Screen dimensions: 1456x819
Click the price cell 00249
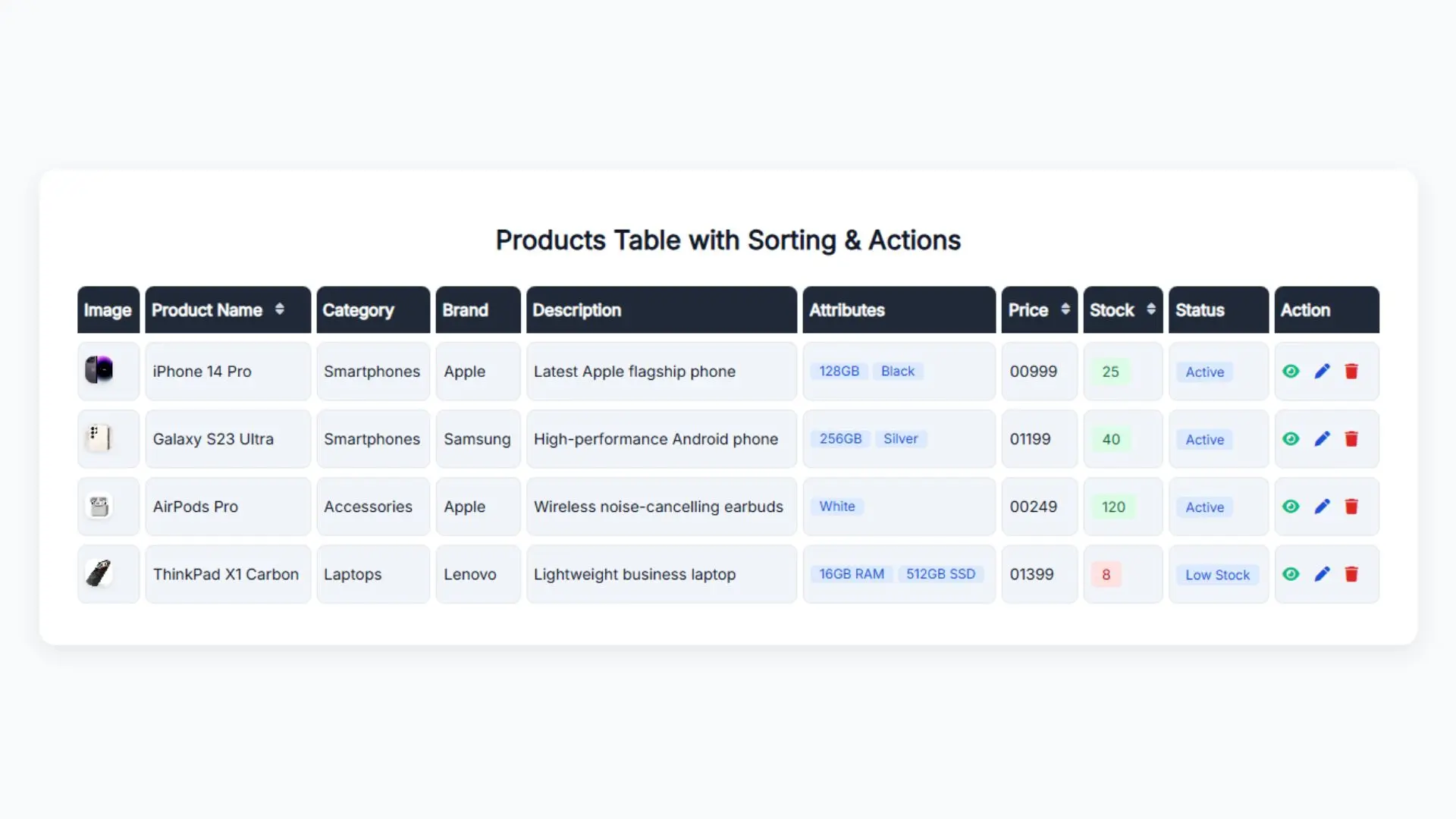tap(1039, 507)
